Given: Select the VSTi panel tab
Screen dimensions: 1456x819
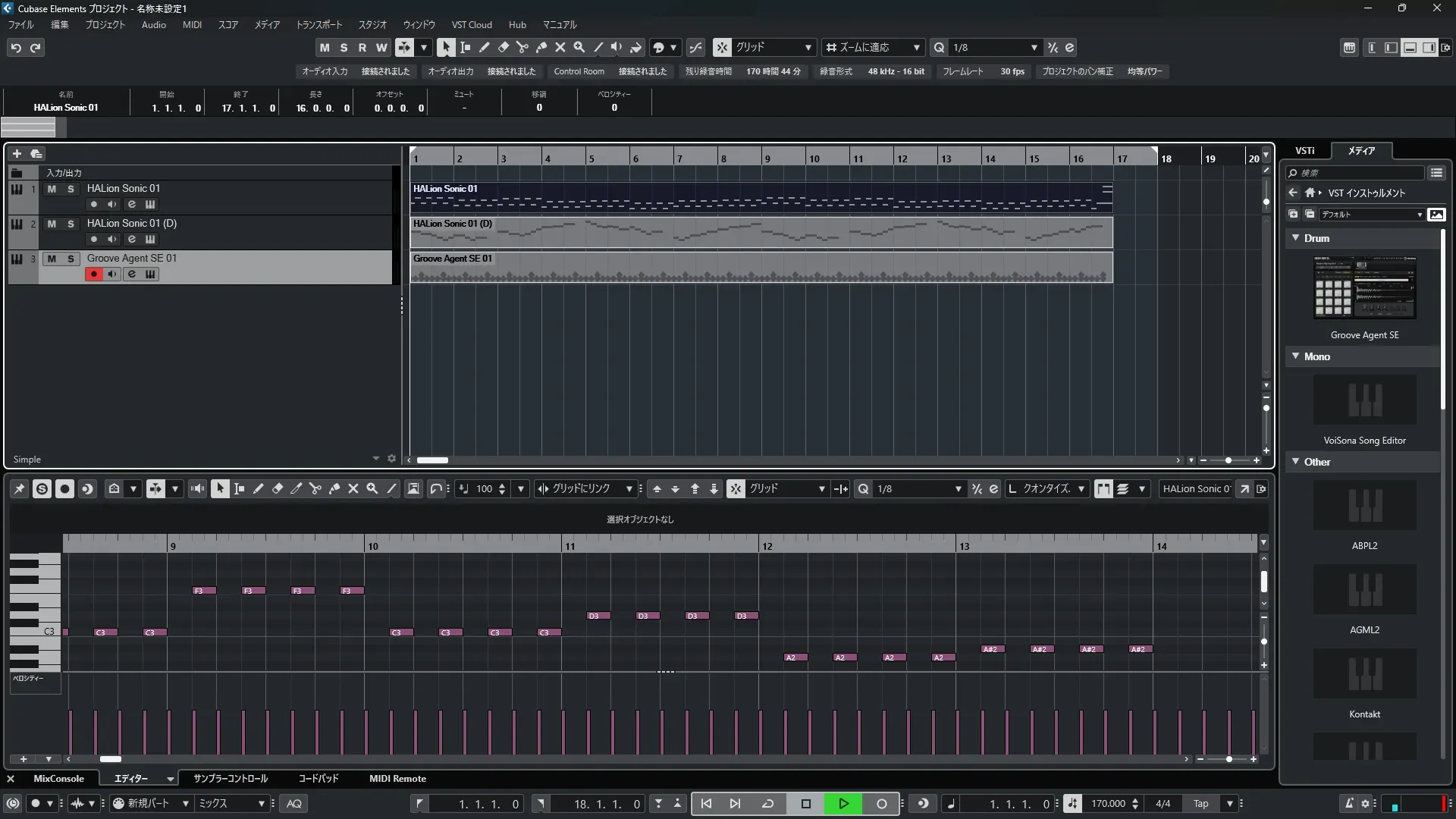Looking at the screenshot, I should click(1304, 151).
